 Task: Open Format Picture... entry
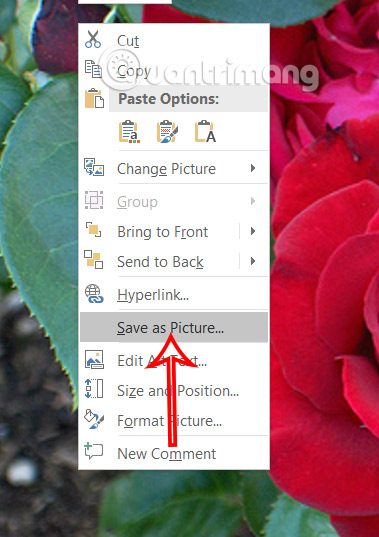pos(174,421)
